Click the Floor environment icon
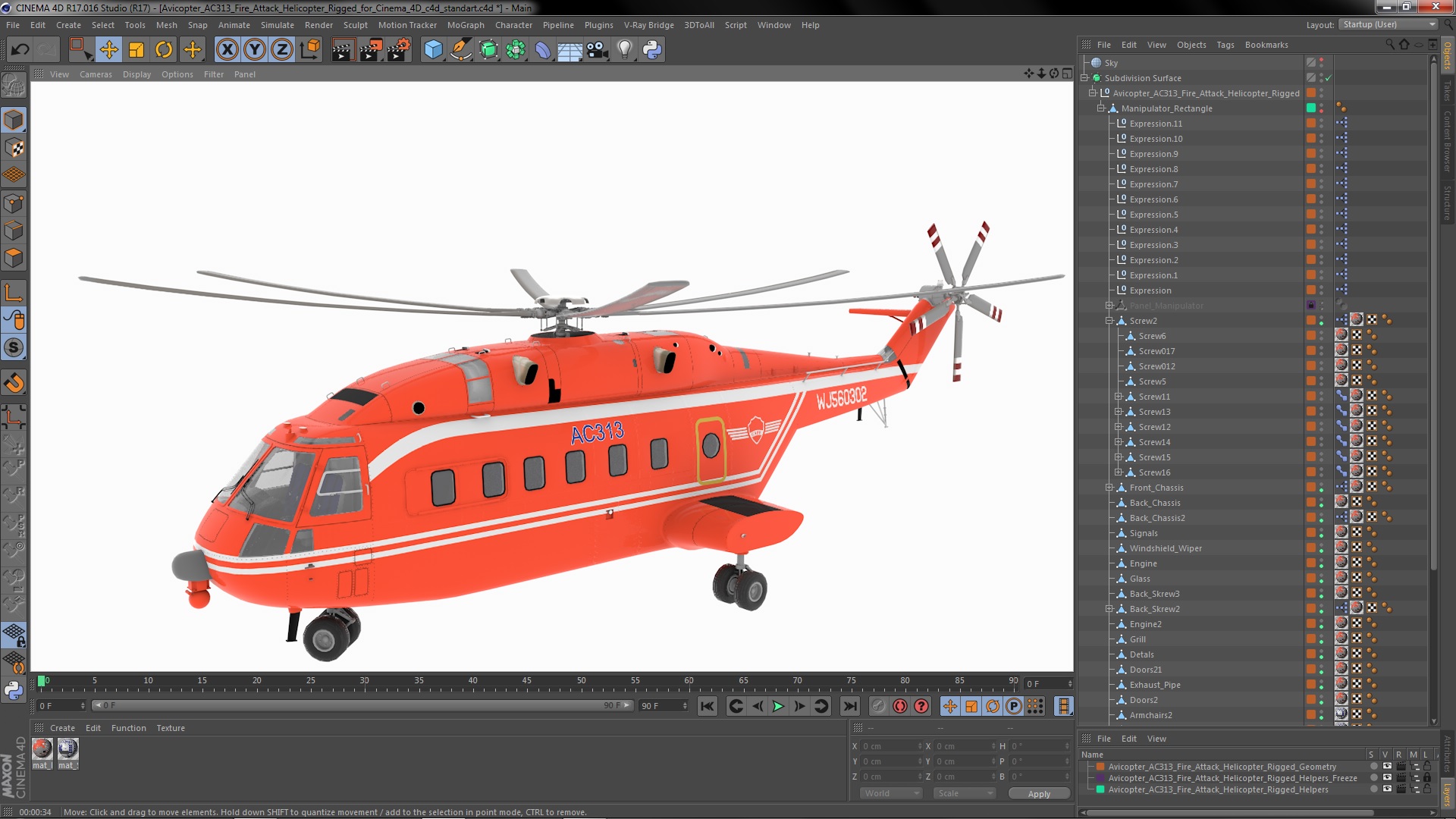 [x=570, y=50]
